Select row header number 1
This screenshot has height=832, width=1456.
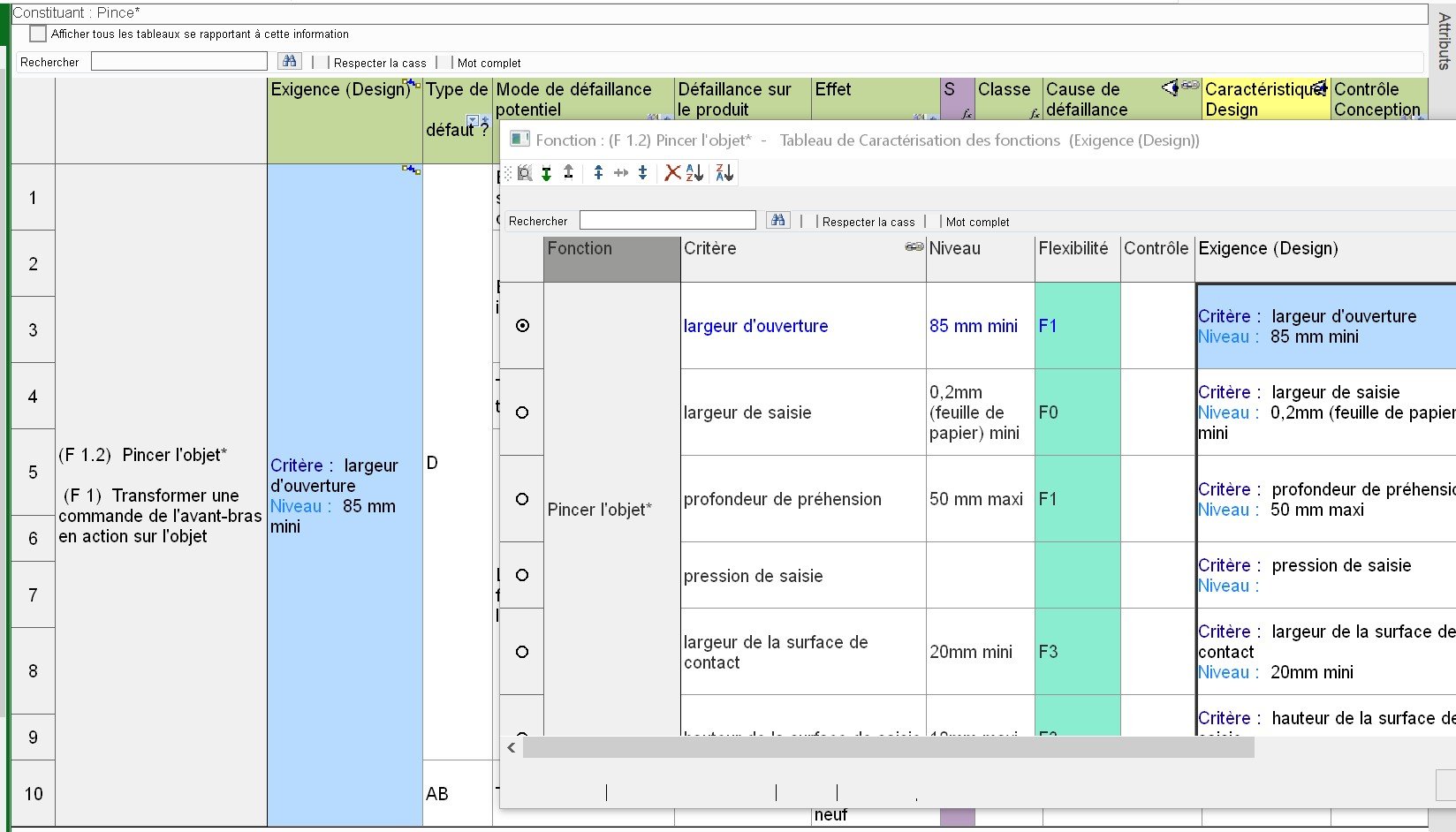click(x=33, y=197)
